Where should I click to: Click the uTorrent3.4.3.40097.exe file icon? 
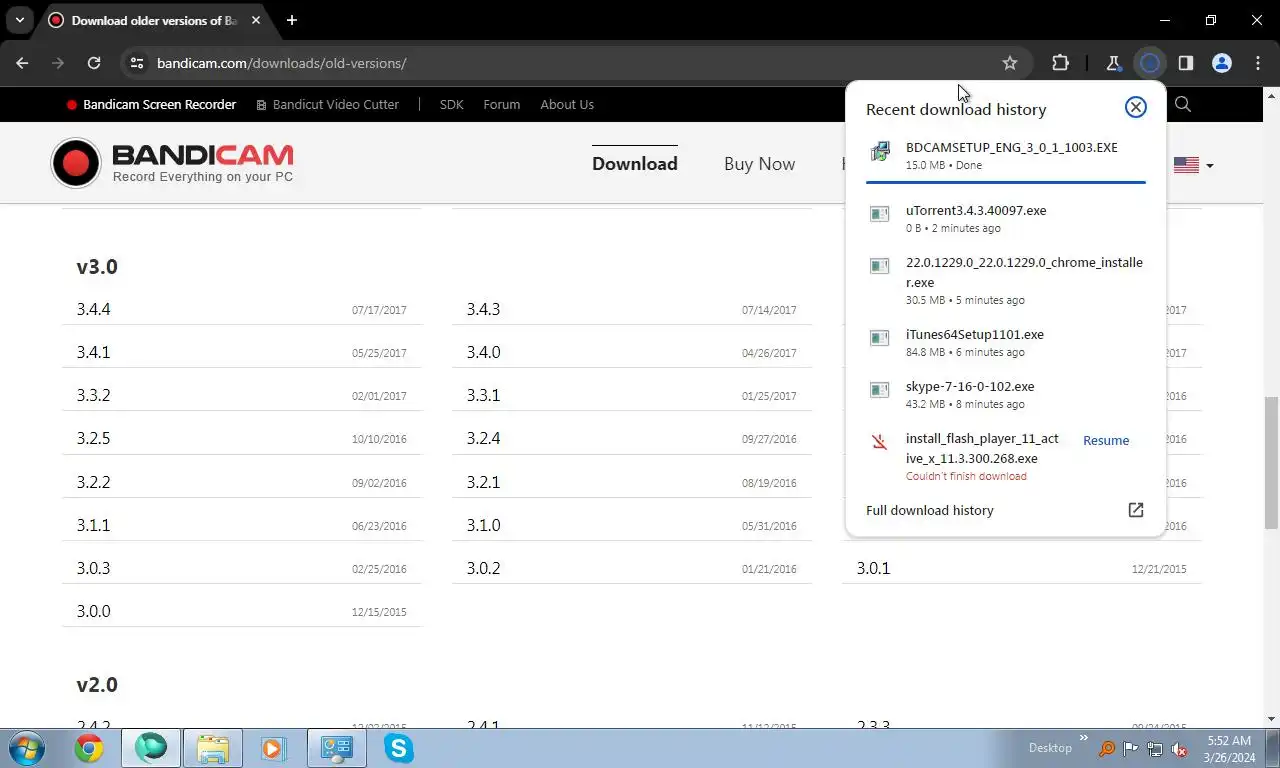pyautogui.click(x=879, y=214)
